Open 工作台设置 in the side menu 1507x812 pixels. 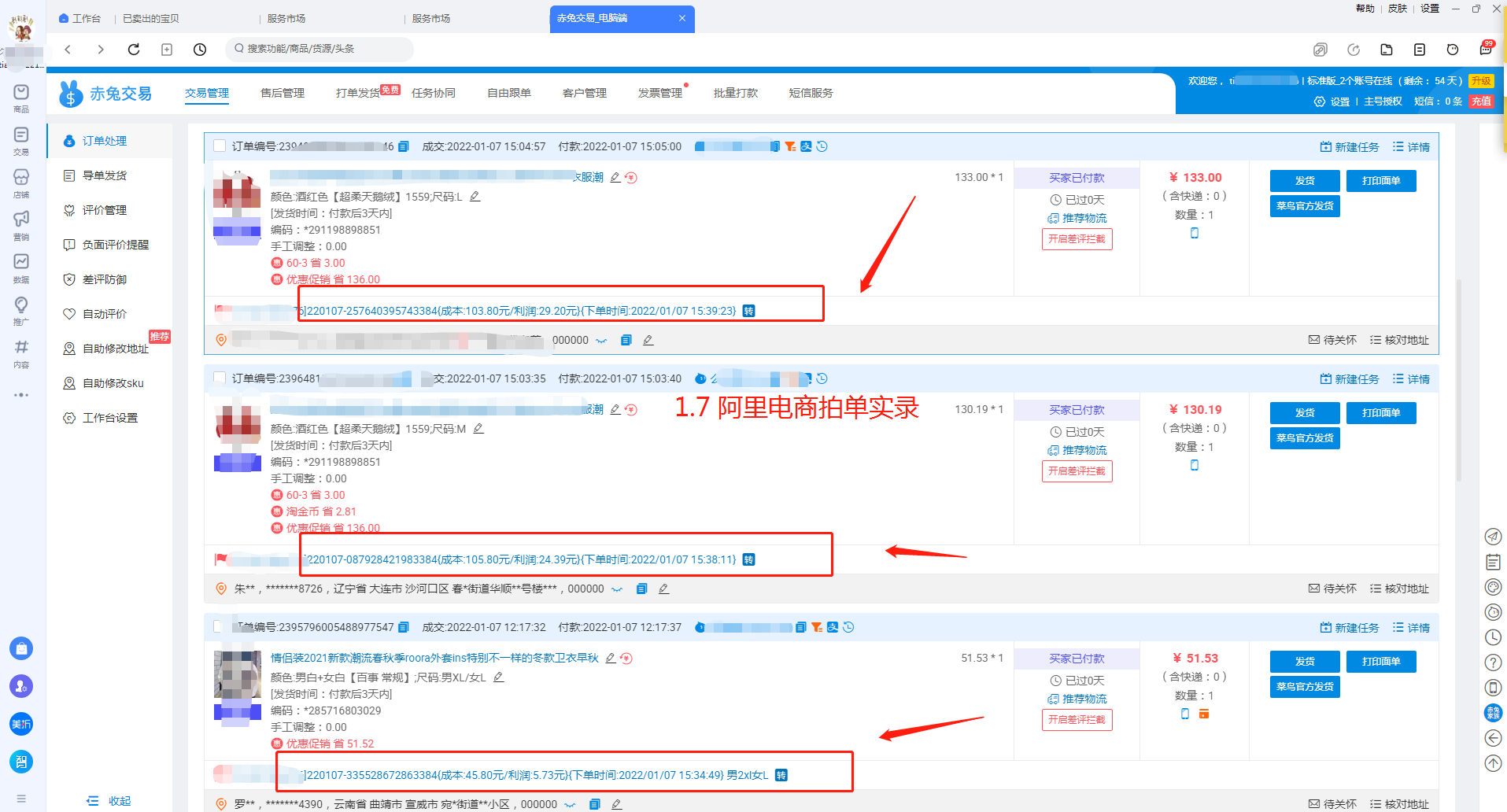point(110,418)
